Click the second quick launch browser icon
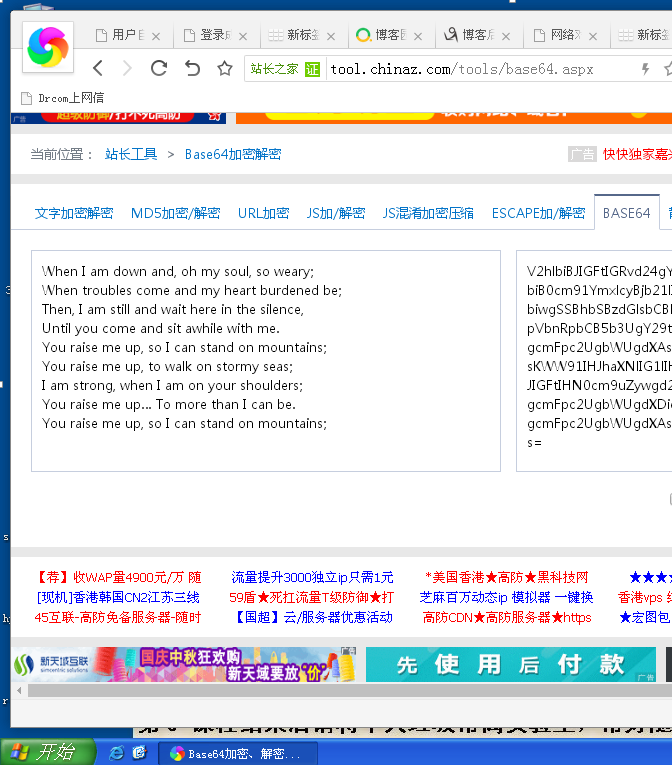The image size is (672, 765). (x=139, y=753)
